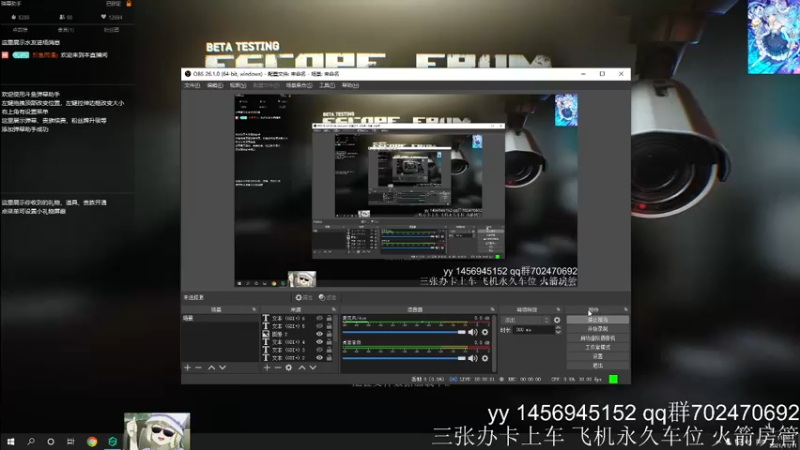Remove the selected source with the minus icon
The width and height of the screenshot is (800, 450).
coord(278,367)
